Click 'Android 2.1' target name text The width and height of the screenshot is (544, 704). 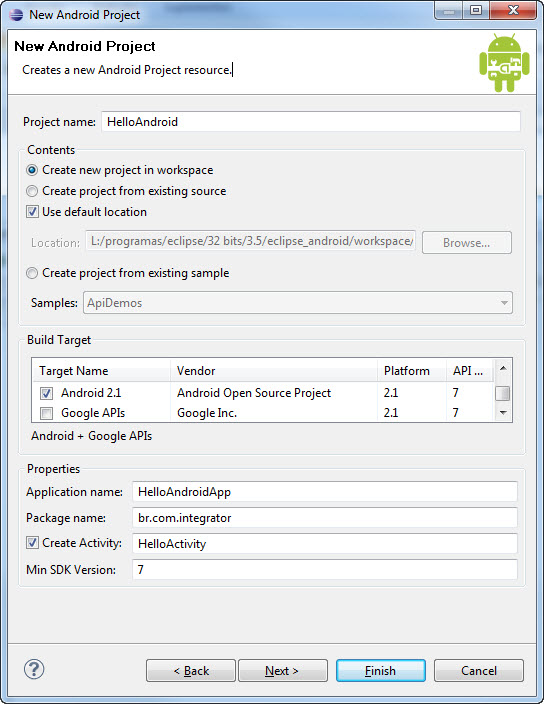[x=91, y=393]
